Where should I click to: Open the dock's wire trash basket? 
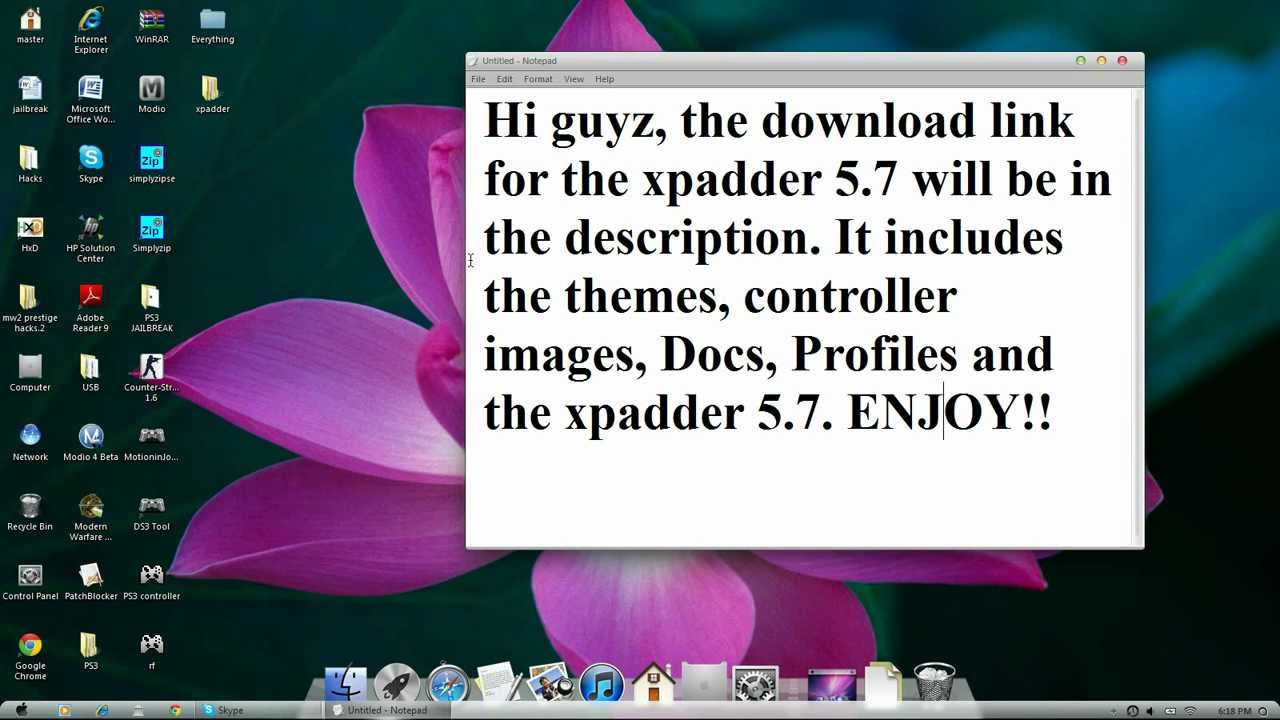(935, 683)
